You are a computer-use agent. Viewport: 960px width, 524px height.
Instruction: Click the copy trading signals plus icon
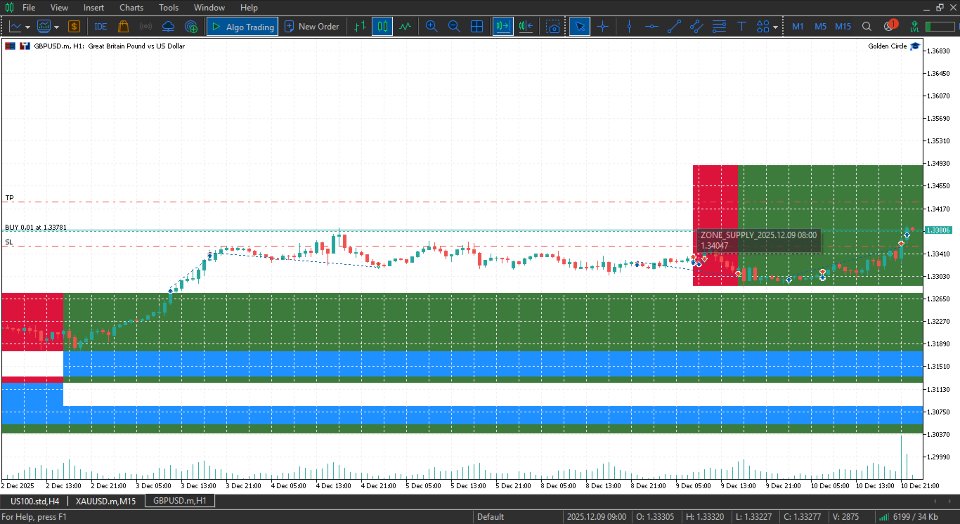tap(191, 26)
